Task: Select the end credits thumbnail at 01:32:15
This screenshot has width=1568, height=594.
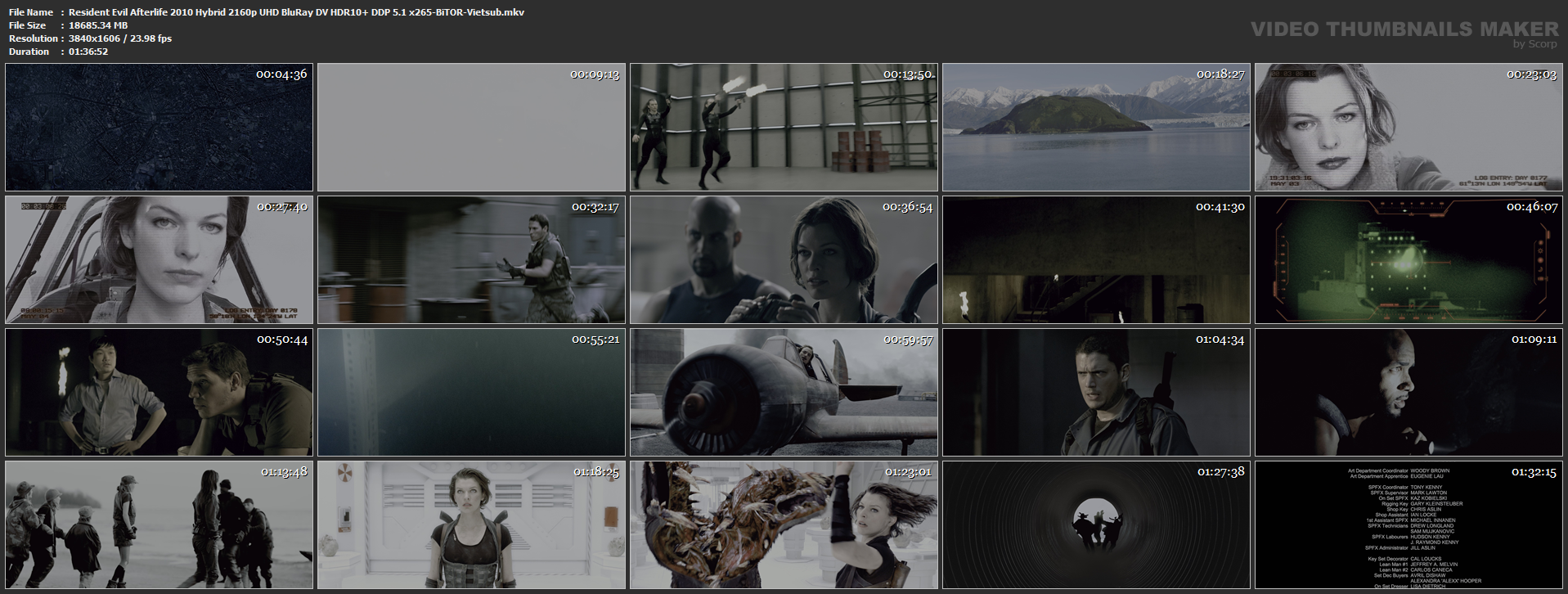Action: click(x=1409, y=524)
